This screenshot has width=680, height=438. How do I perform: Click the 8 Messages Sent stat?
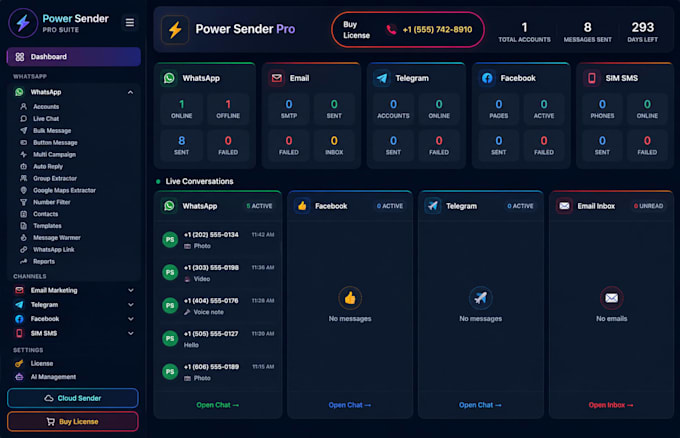[x=587, y=32]
